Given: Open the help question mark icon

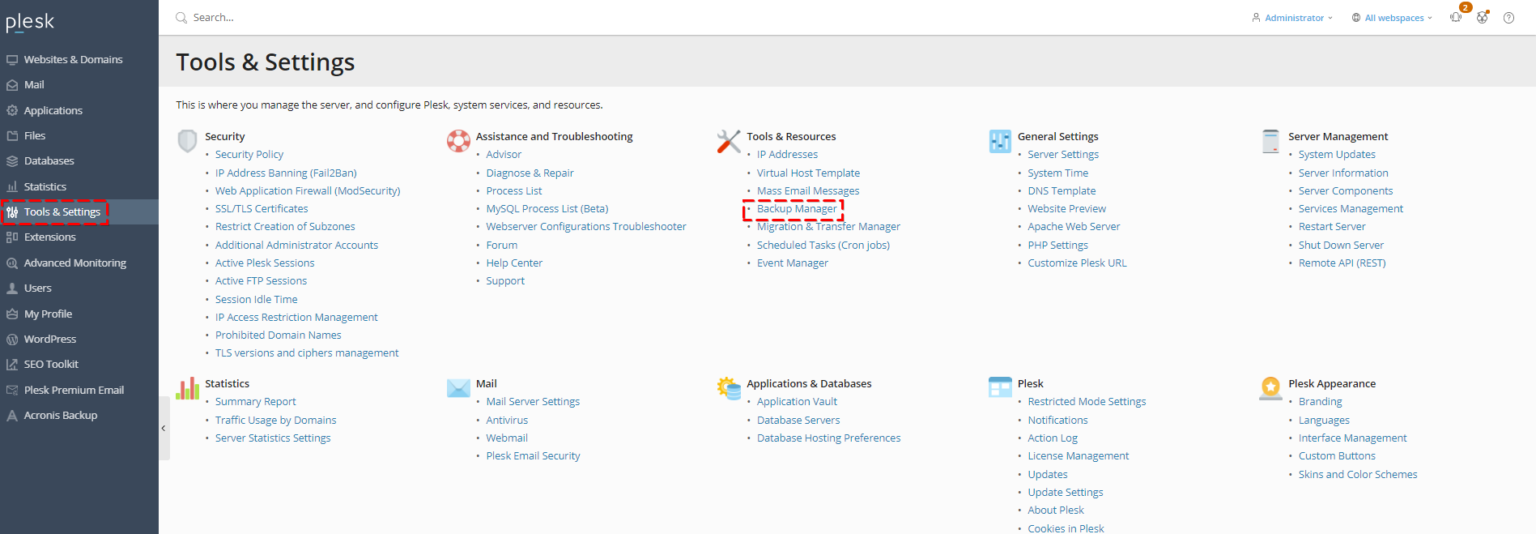Looking at the screenshot, I should coord(1509,18).
